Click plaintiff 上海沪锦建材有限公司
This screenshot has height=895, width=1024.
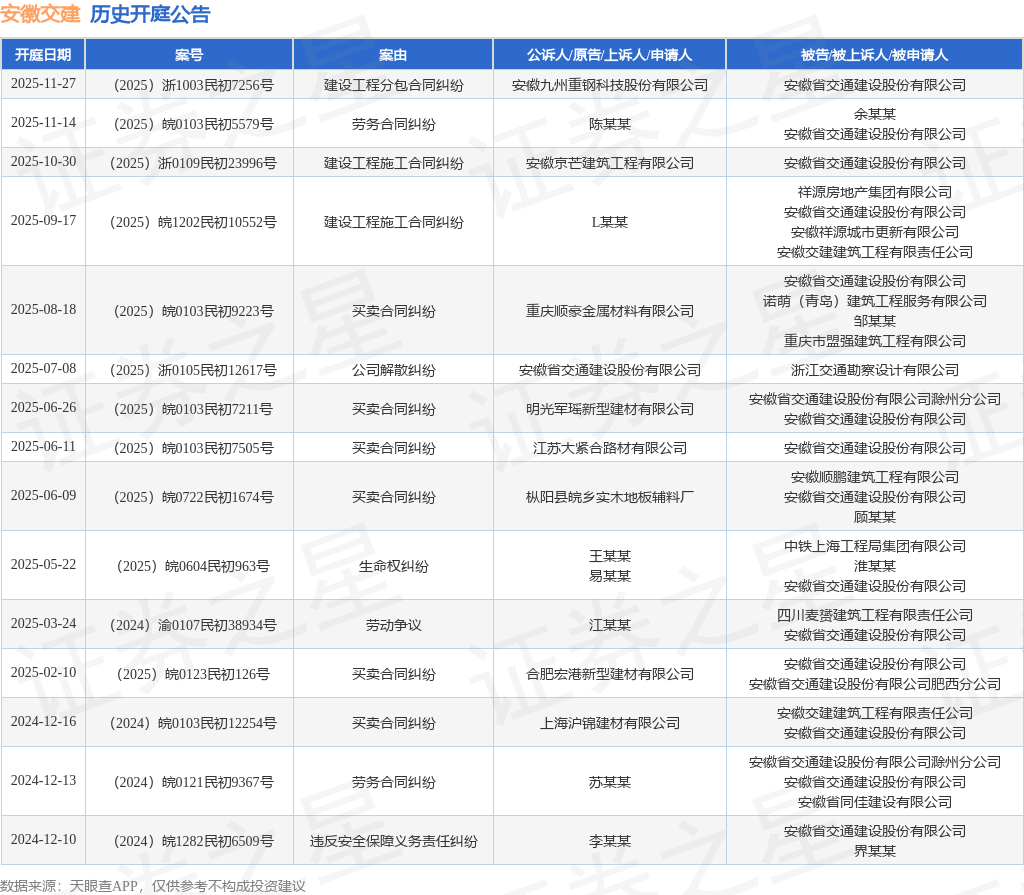pyautogui.click(x=609, y=723)
